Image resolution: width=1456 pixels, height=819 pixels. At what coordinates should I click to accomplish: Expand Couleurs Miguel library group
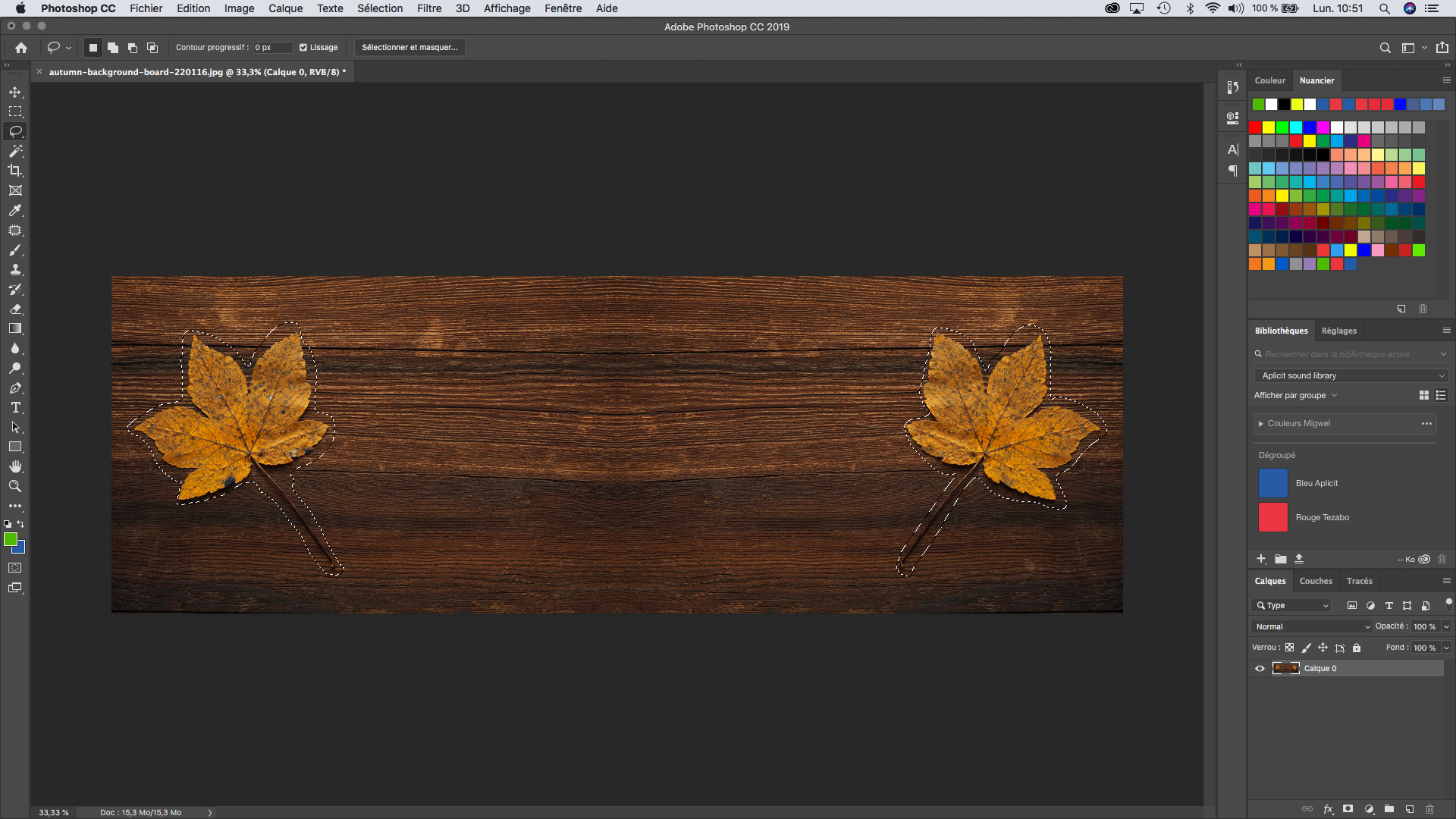click(1261, 423)
